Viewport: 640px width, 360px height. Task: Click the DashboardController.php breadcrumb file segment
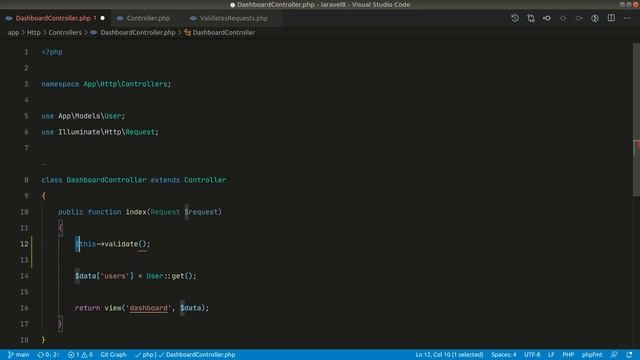click(x=138, y=32)
